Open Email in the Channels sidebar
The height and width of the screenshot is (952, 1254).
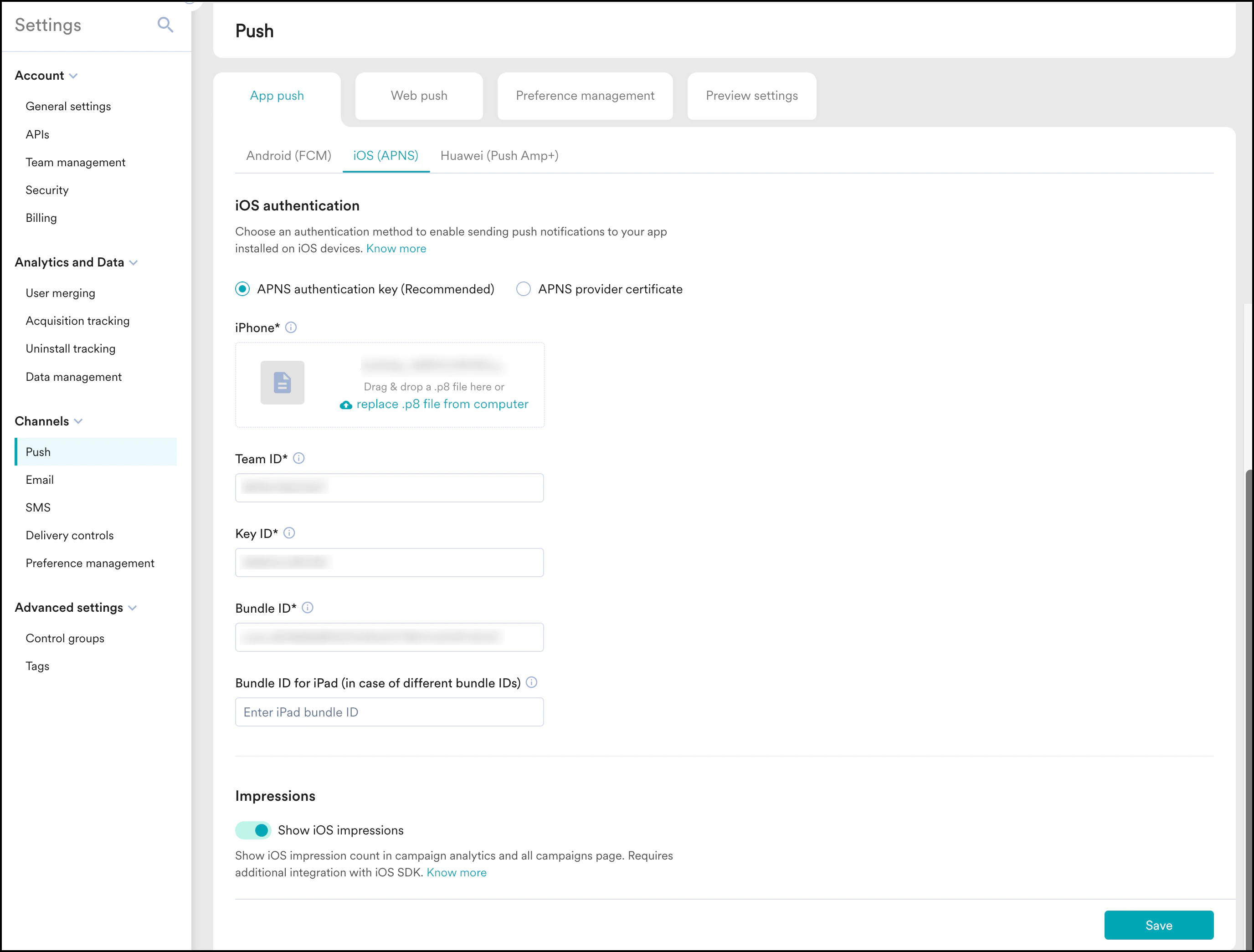[40, 479]
